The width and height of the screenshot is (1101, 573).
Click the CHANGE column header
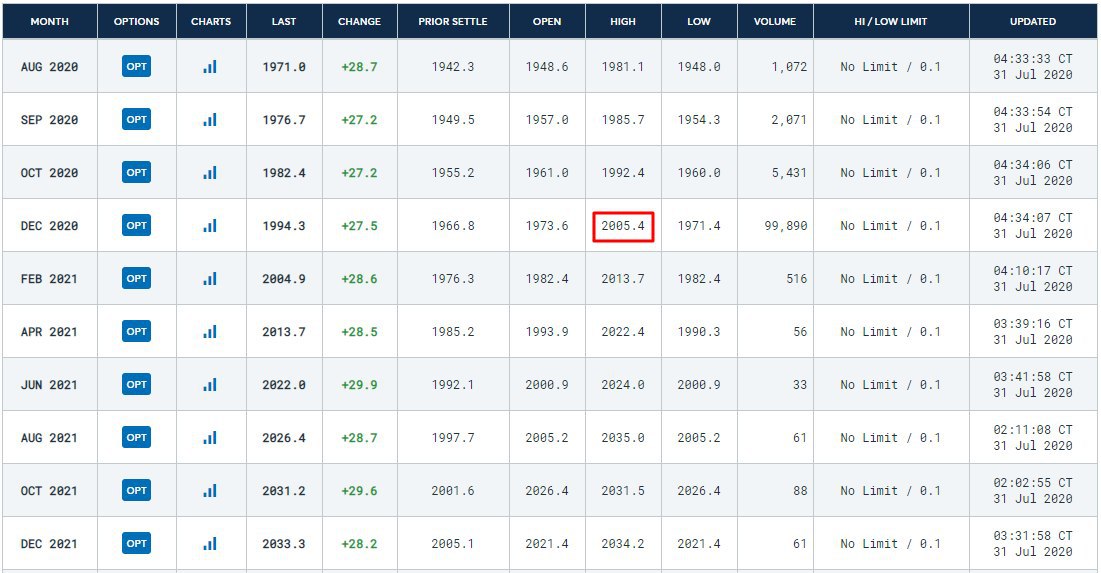pos(360,22)
